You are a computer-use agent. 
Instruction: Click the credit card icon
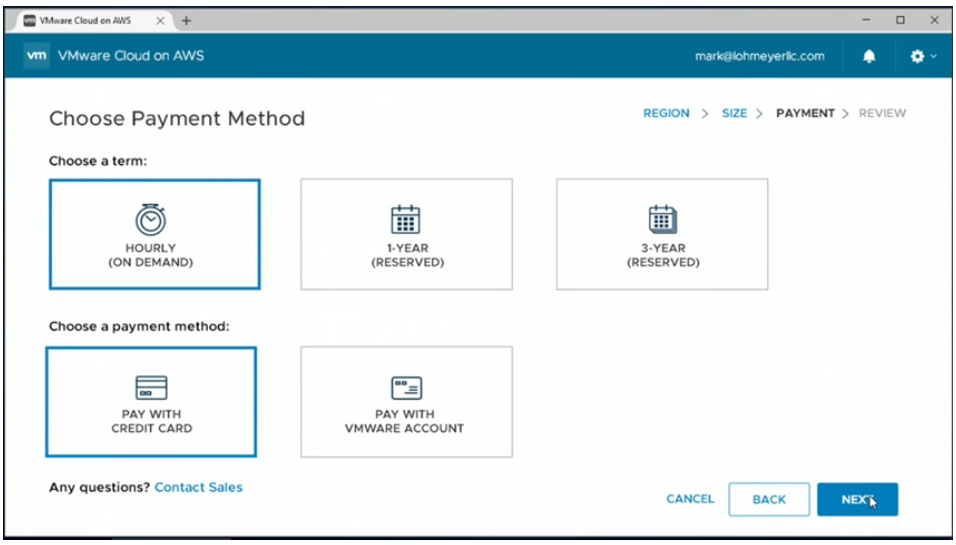pyautogui.click(x=151, y=388)
